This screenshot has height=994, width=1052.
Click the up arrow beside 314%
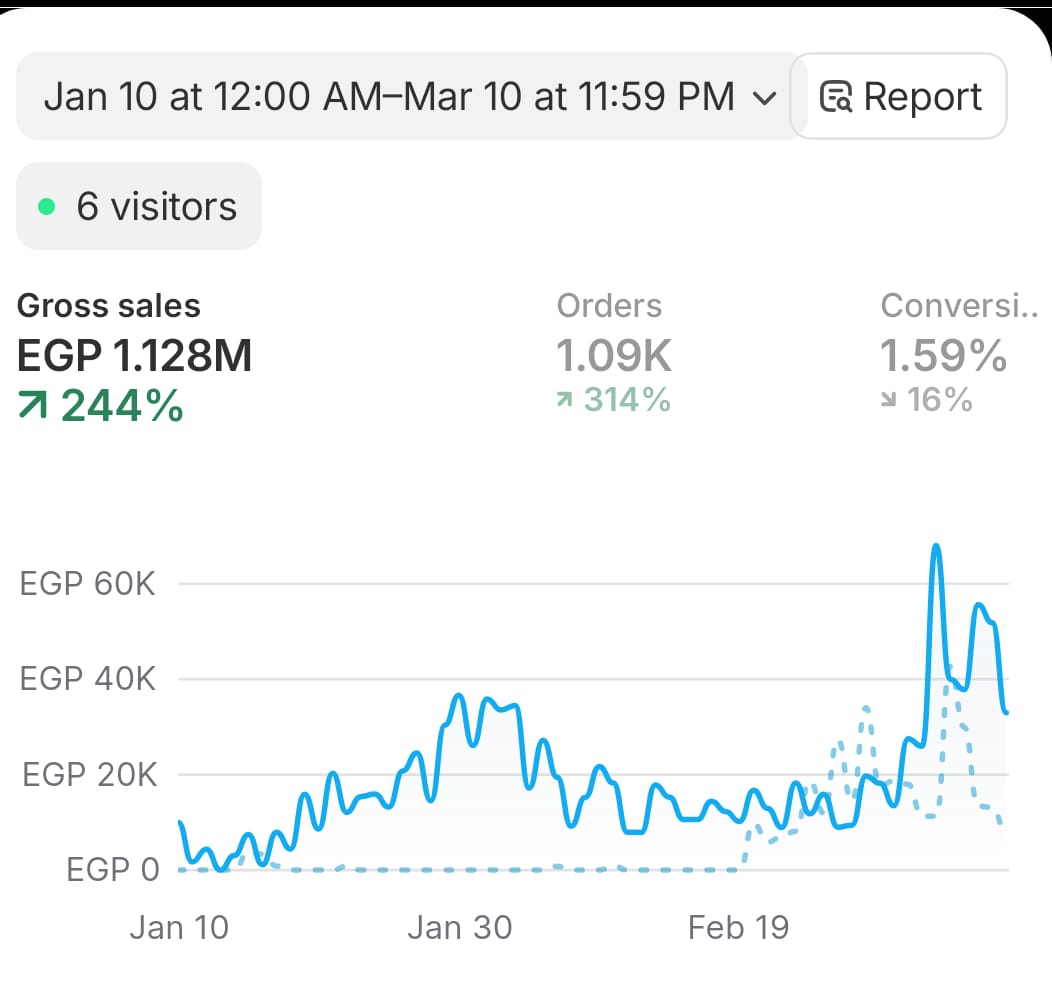[565, 401]
